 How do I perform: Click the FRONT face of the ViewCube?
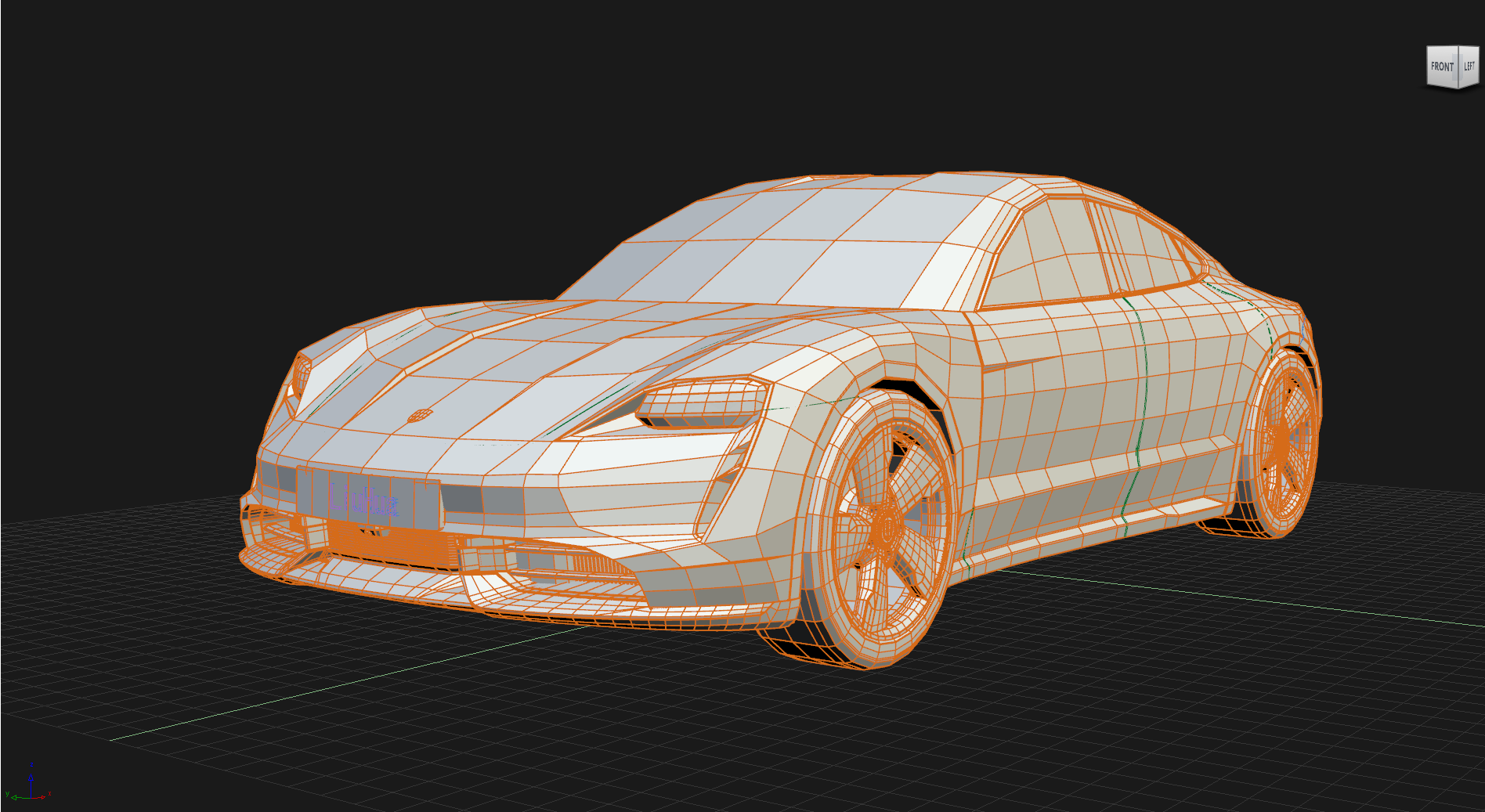pos(1442,66)
